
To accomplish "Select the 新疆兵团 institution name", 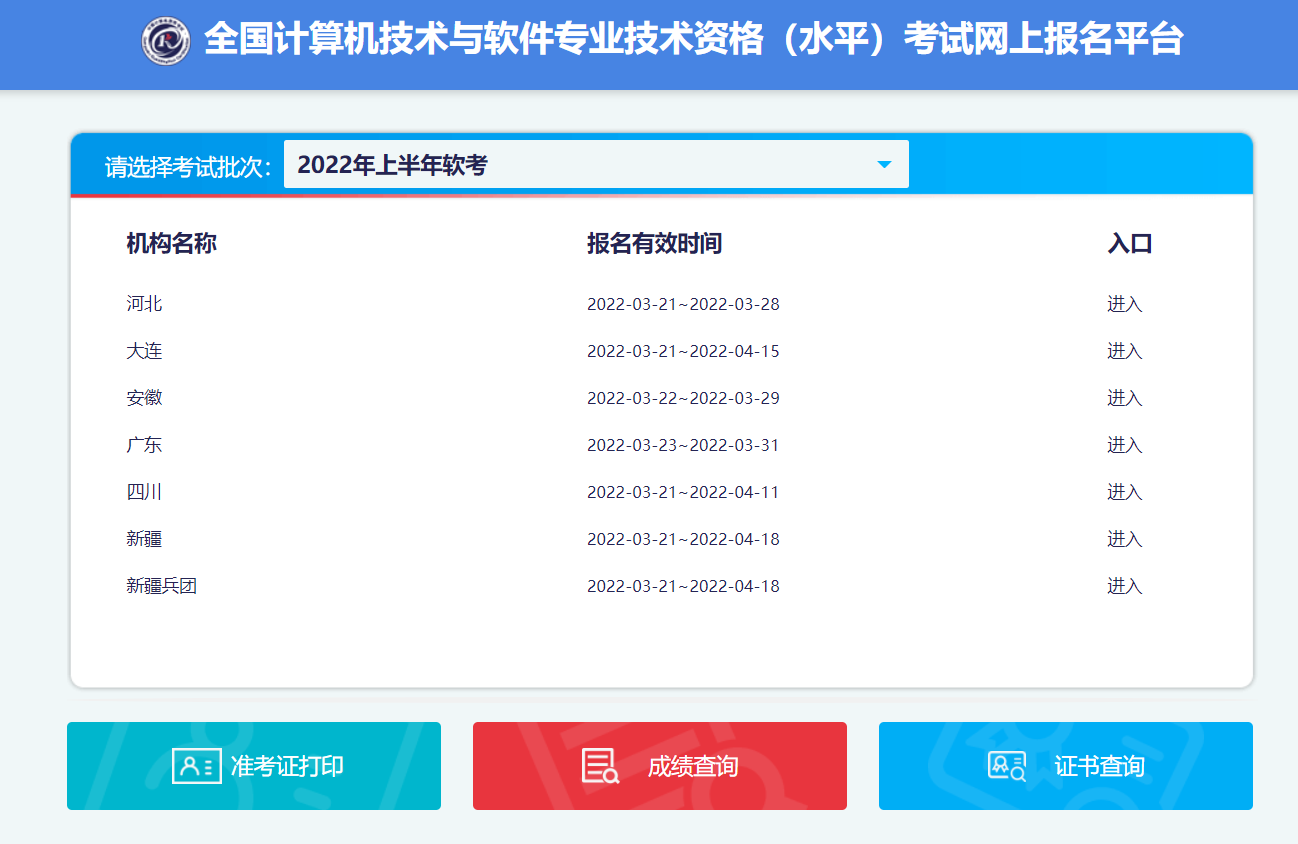I will pyautogui.click(x=161, y=586).
